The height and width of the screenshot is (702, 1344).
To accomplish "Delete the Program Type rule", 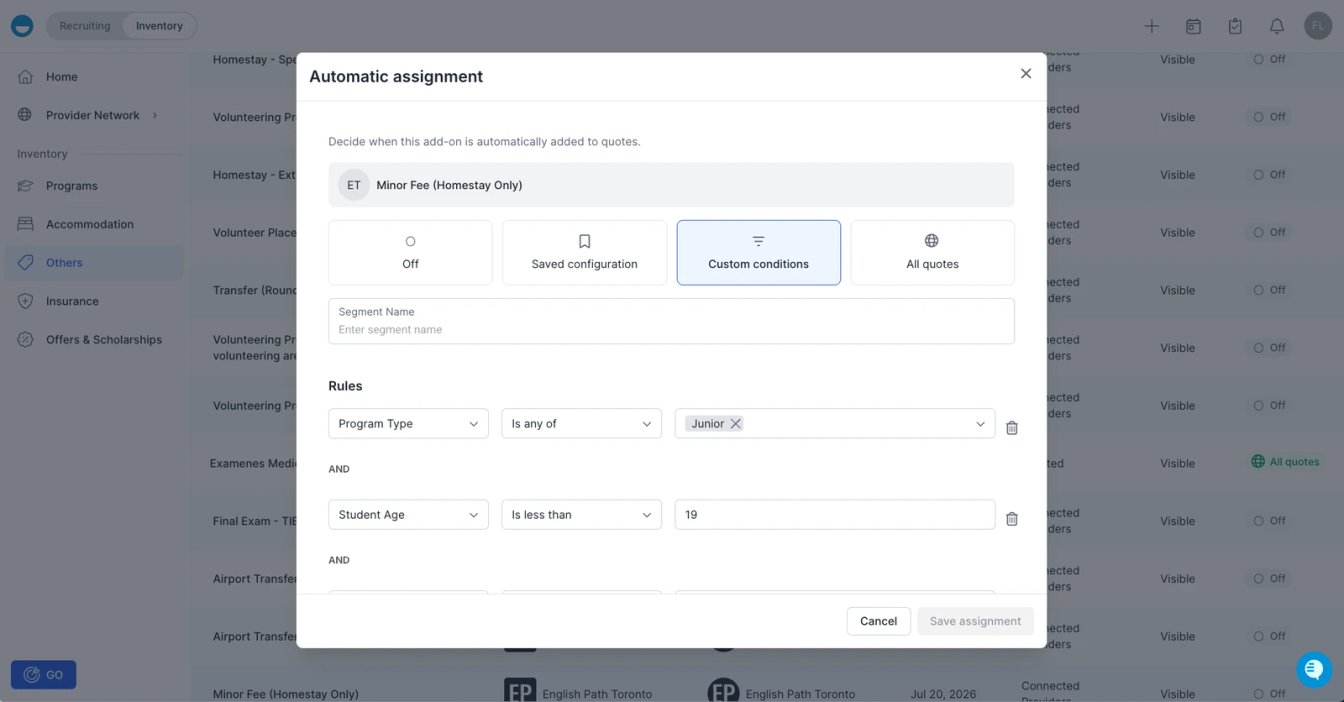I will [x=1011, y=427].
